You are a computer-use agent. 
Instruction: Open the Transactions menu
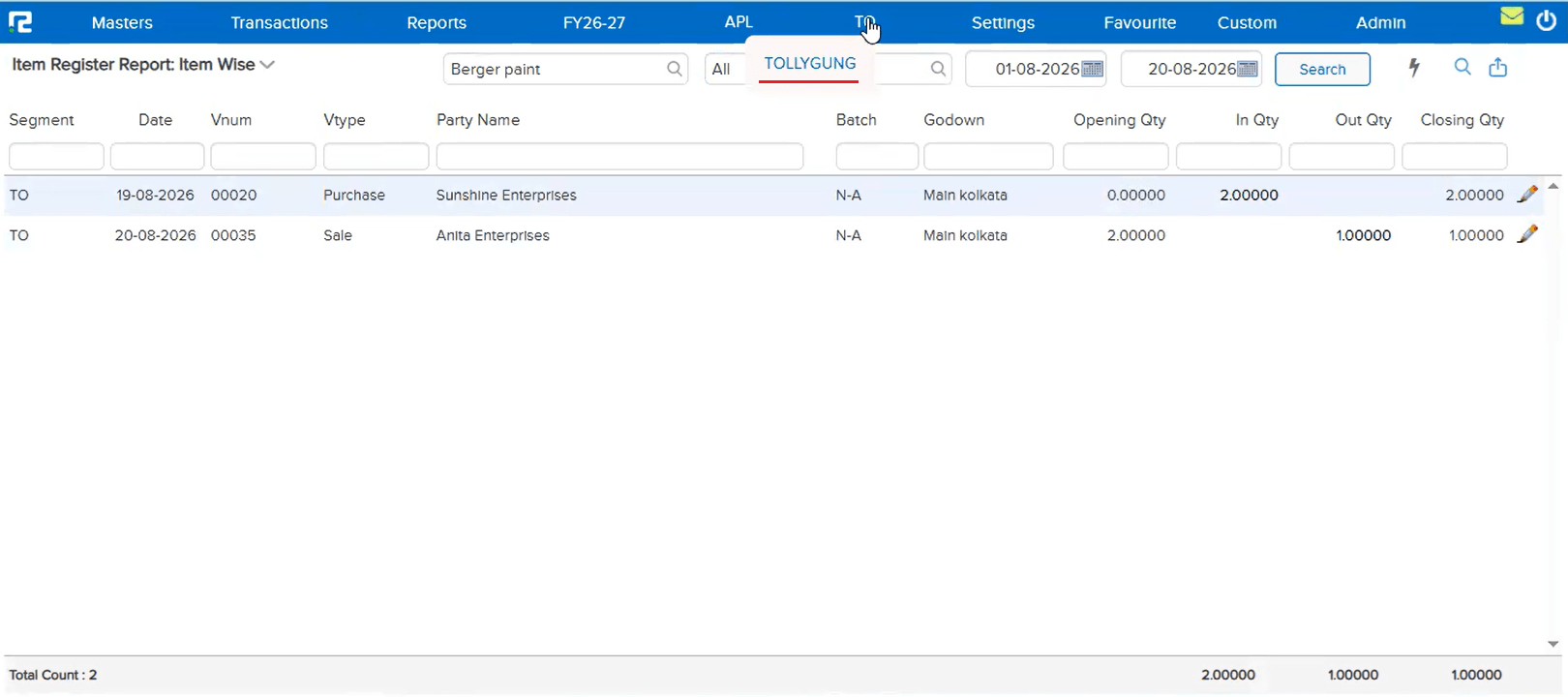(x=279, y=22)
